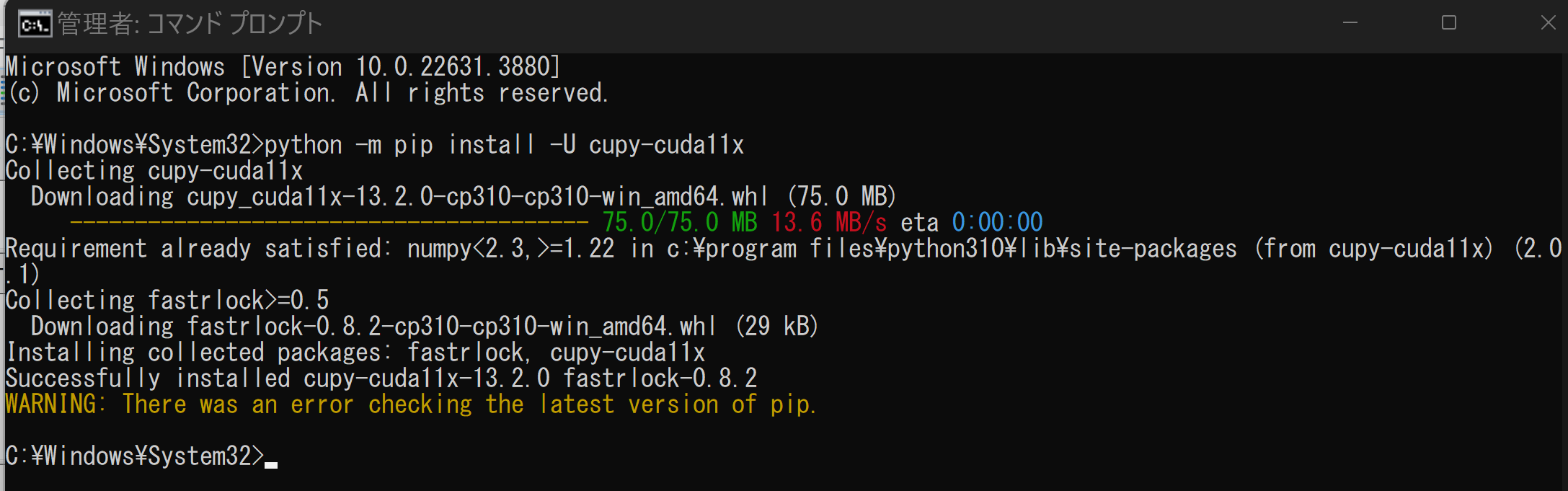The width and height of the screenshot is (1568, 491).
Task: Click the Installing collected packages line
Action: [x=355, y=353]
